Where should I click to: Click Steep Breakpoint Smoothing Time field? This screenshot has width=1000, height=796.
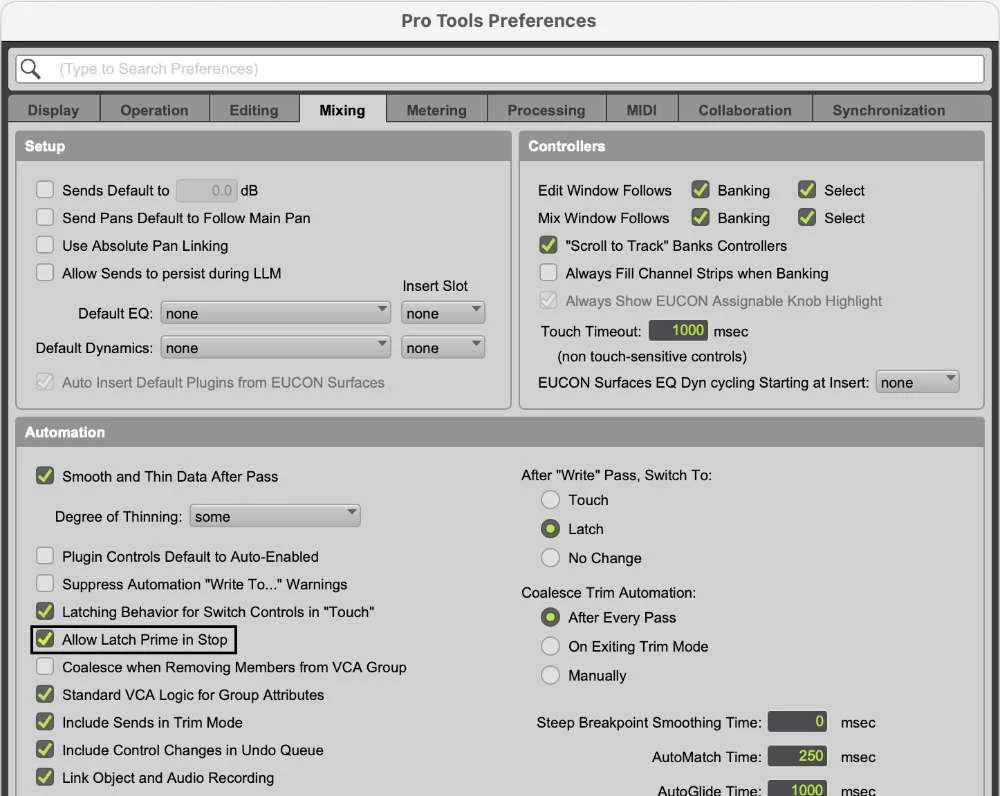[797, 722]
